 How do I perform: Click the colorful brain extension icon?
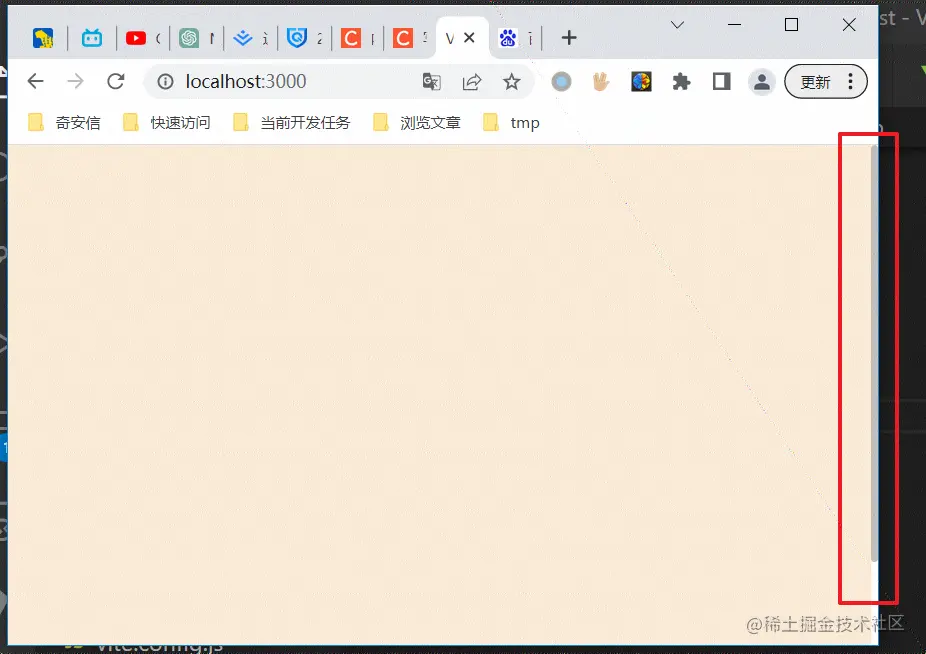[x=641, y=81]
